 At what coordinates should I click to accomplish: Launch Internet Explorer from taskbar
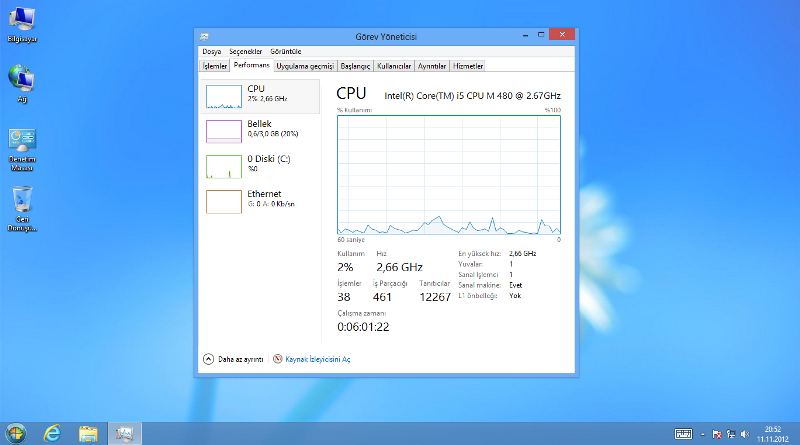click(x=52, y=434)
